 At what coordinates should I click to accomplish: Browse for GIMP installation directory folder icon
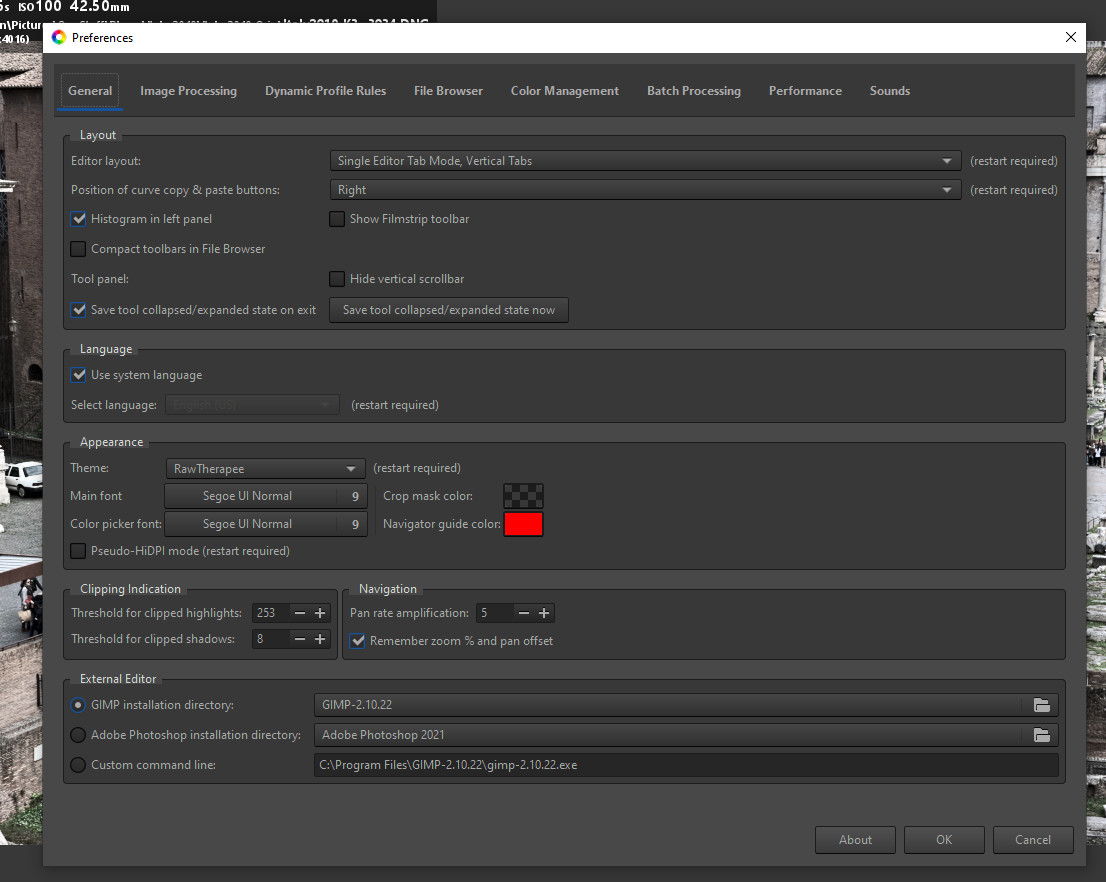tap(1041, 705)
